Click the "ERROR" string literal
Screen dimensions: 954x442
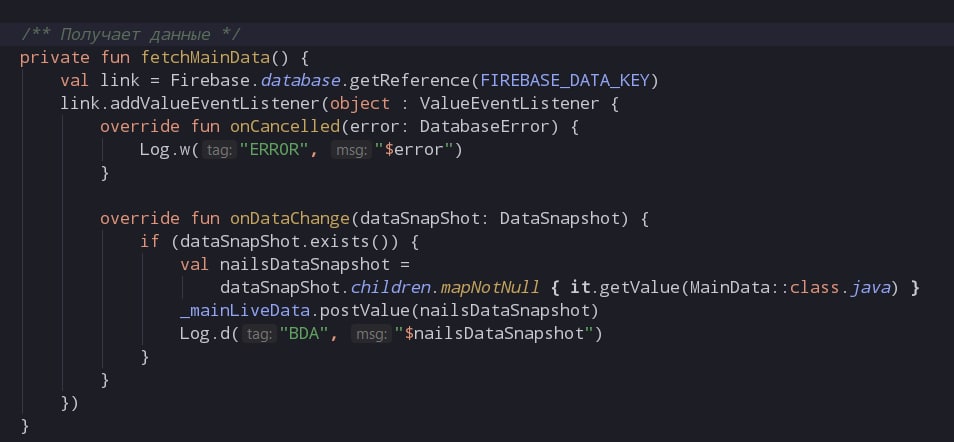click(x=274, y=150)
